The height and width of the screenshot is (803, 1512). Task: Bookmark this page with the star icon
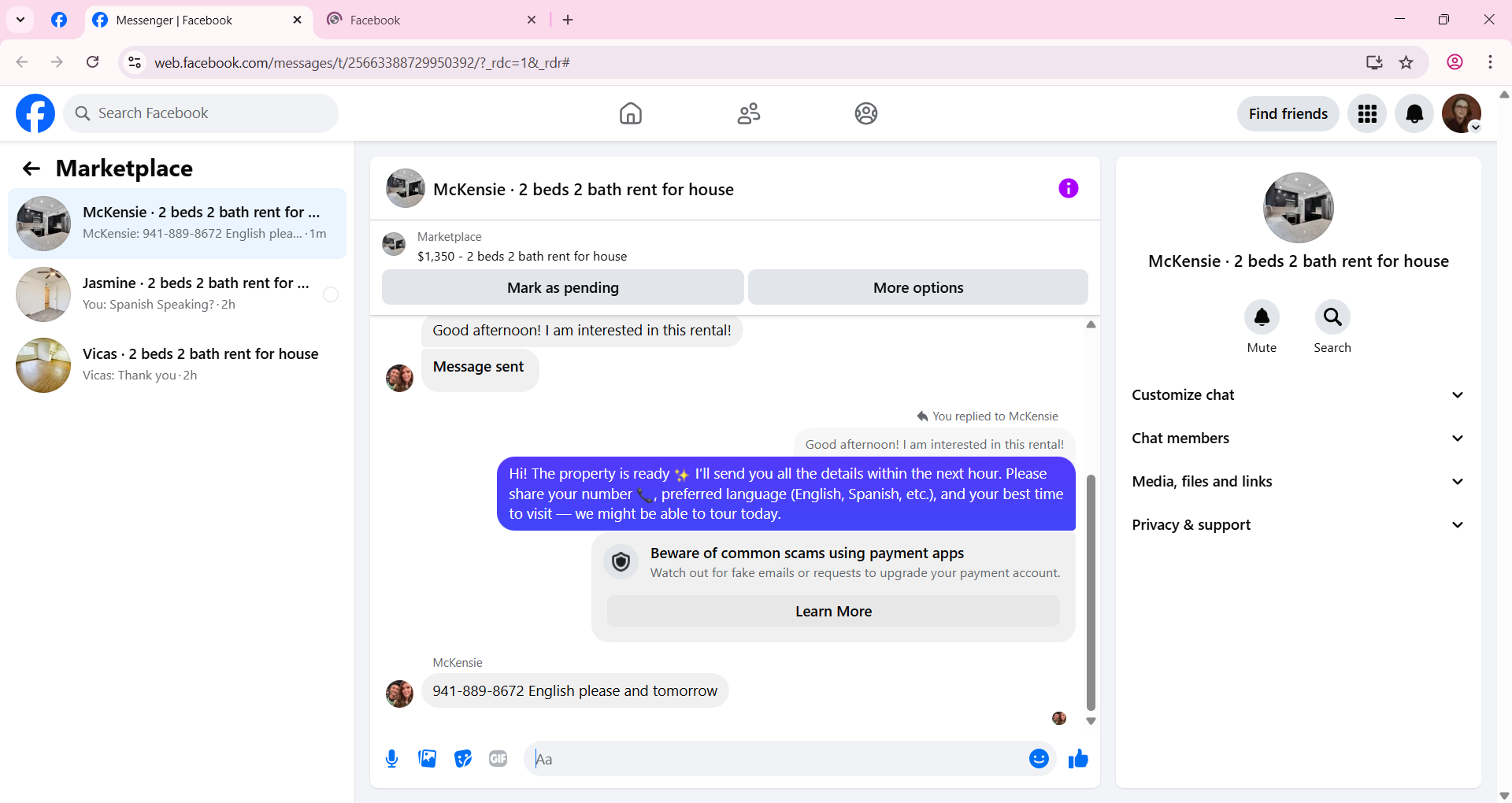tap(1406, 62)
